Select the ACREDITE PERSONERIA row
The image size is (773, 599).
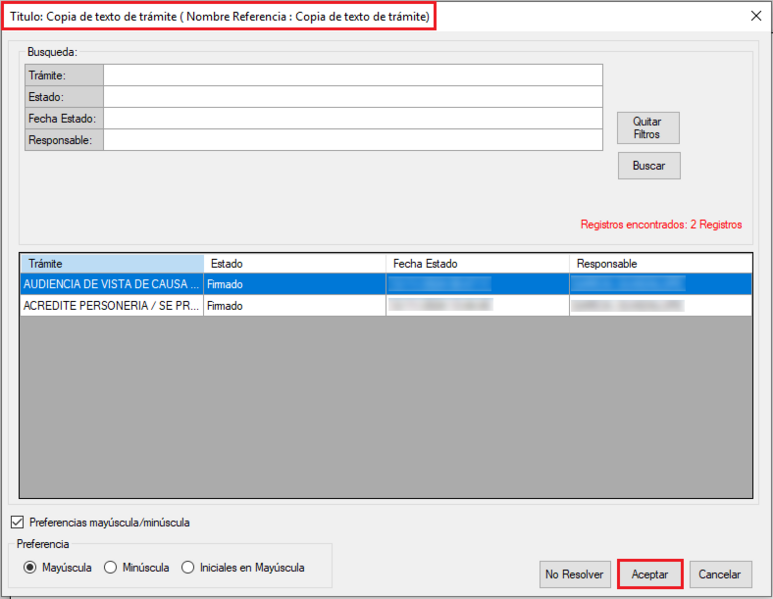pyautogui.click(x=111, y=306)
